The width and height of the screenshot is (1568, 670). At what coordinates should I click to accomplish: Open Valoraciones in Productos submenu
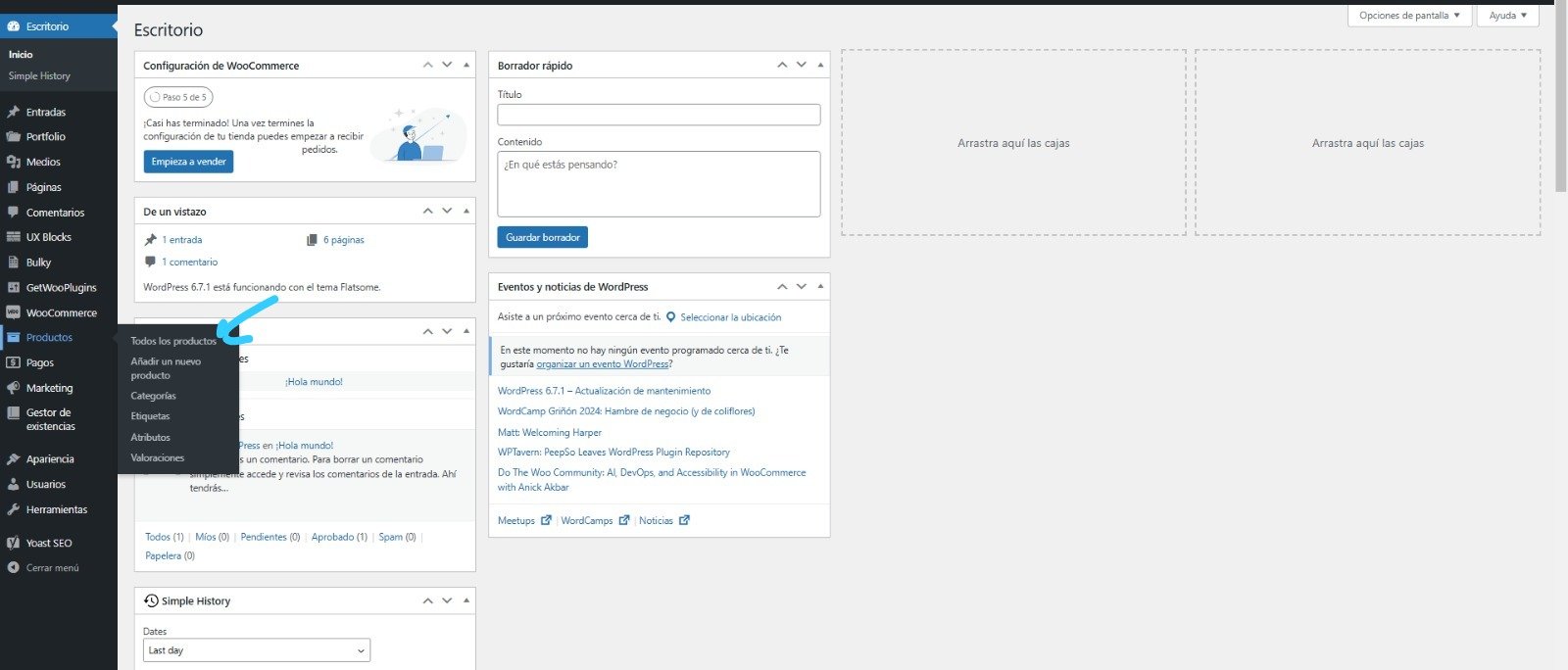pyautogui.click(x=157, y=457)
